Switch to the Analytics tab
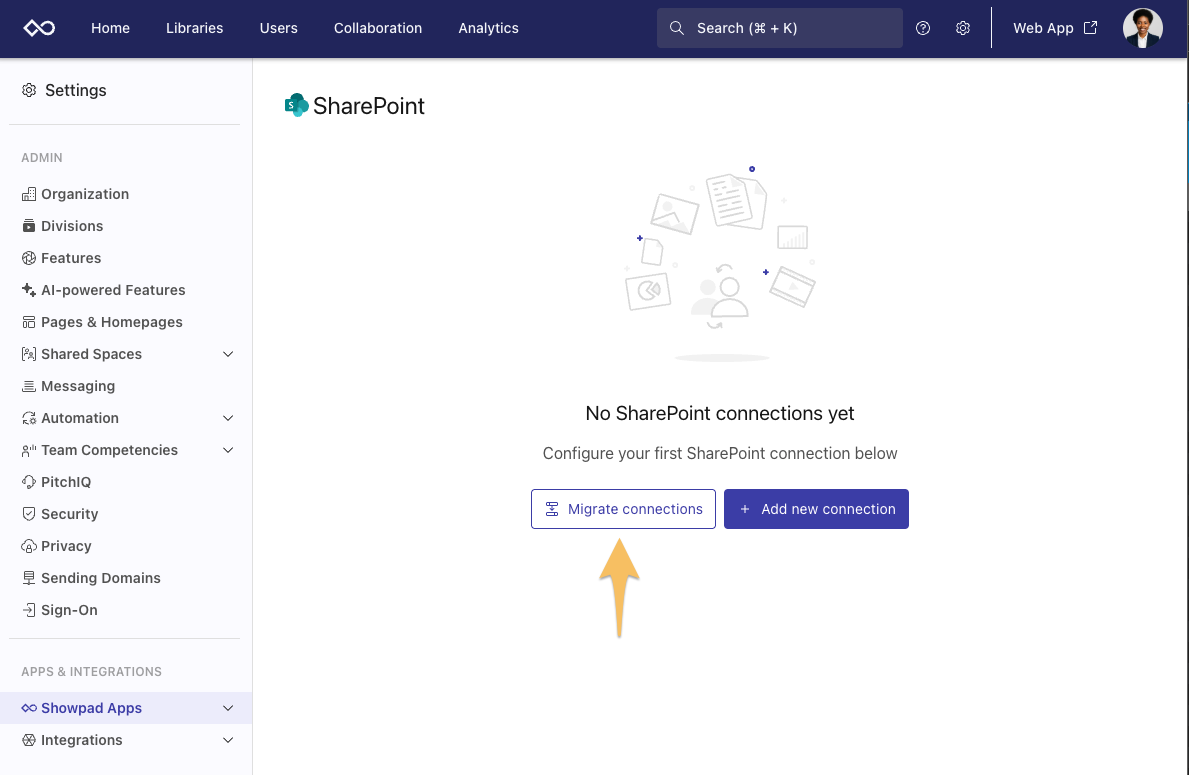This screenshot has height=775, width=1189. [x=488, y=28]
